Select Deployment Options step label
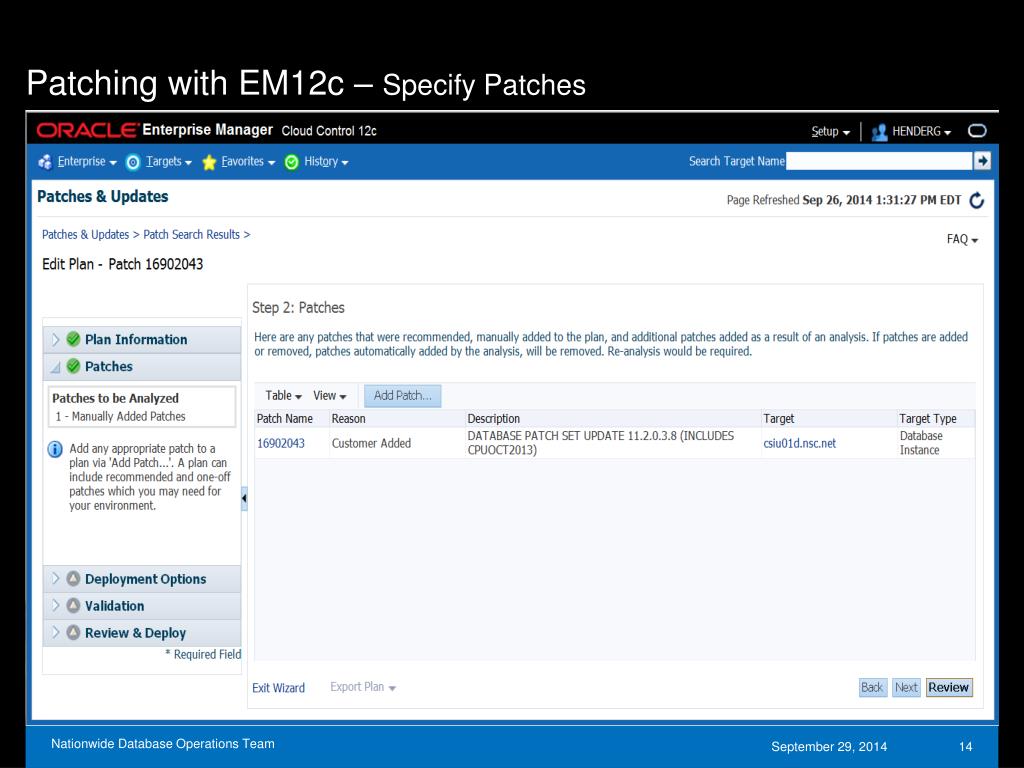Screen dimensions: 1024x768 146,579
